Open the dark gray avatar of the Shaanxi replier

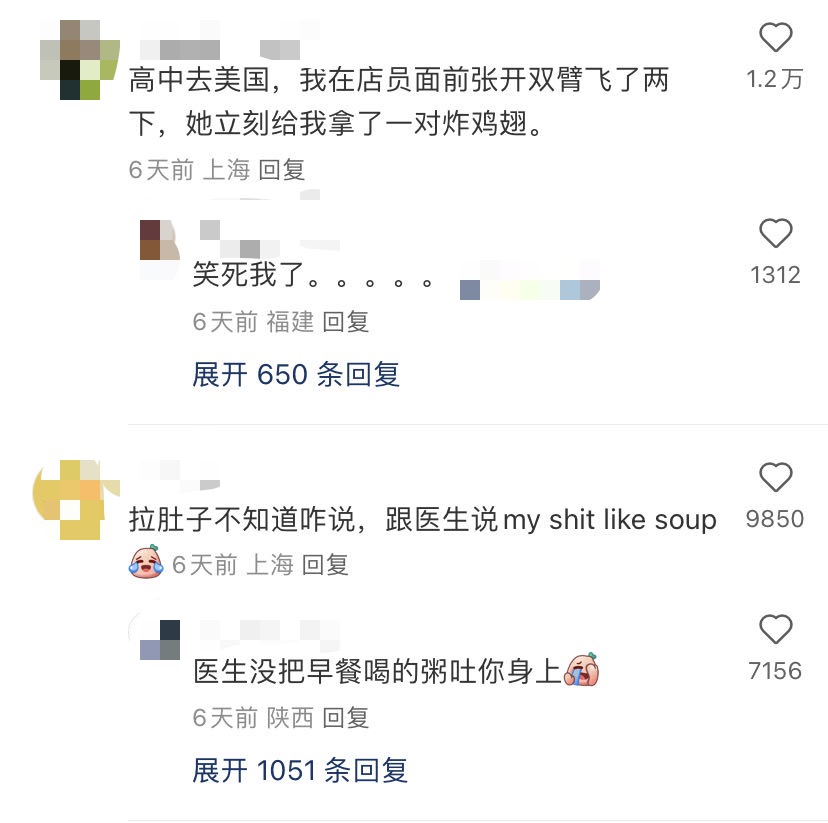pyautogui.click(x=159, y=640)
